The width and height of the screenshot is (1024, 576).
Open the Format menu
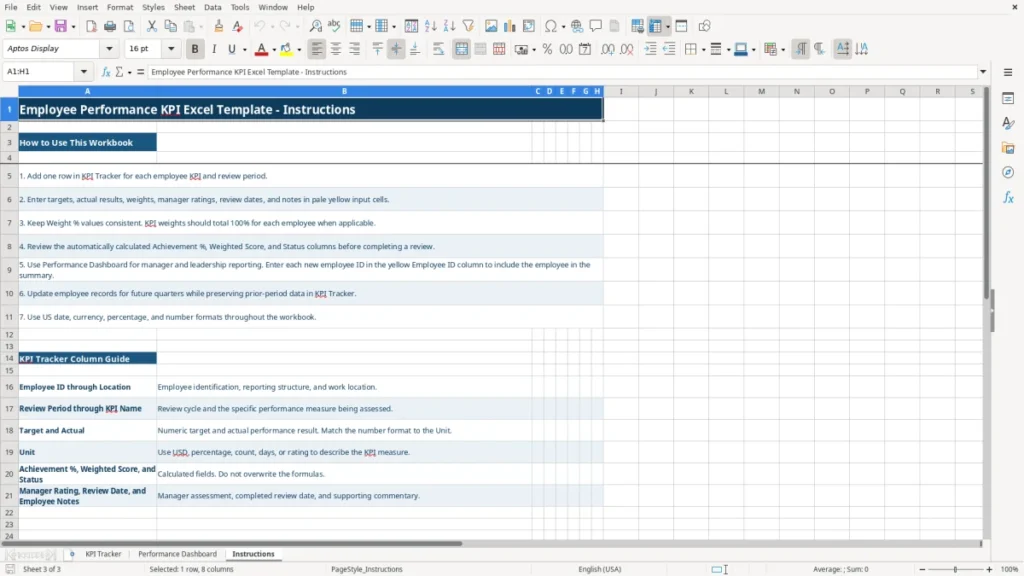120,7
